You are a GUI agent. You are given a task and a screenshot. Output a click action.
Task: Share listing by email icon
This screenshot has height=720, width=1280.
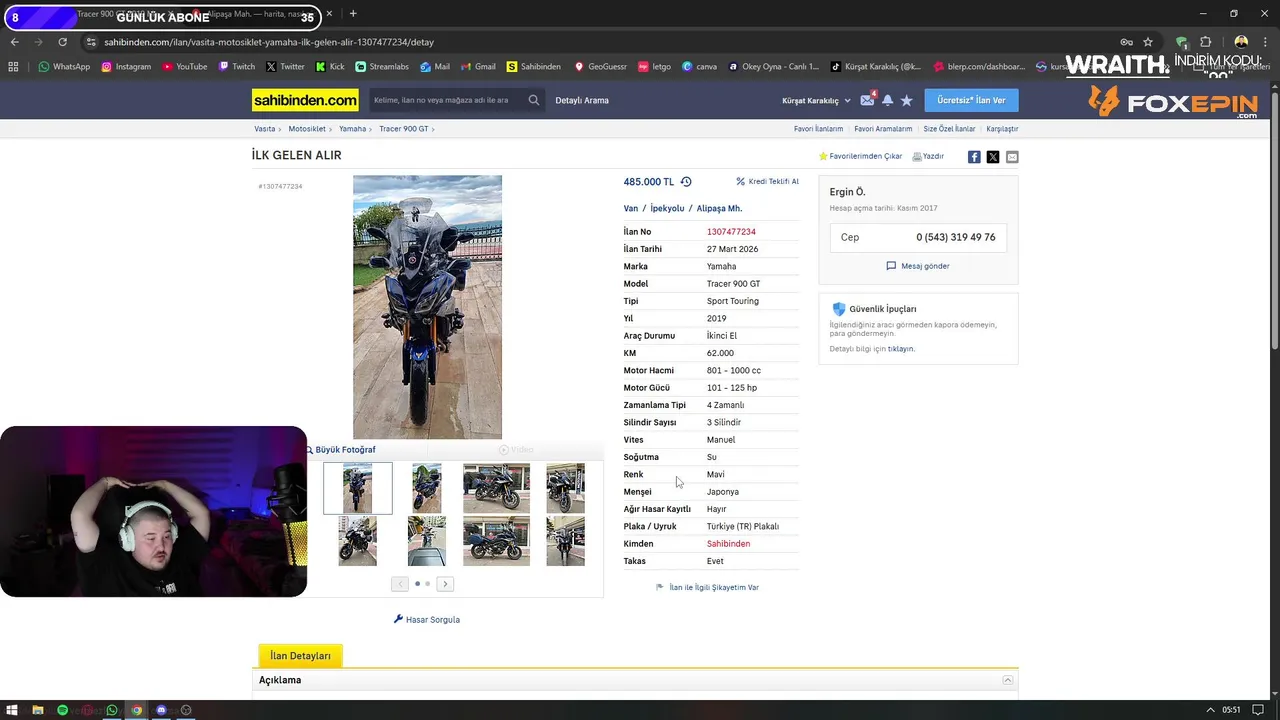click(x=1012, y=157)
